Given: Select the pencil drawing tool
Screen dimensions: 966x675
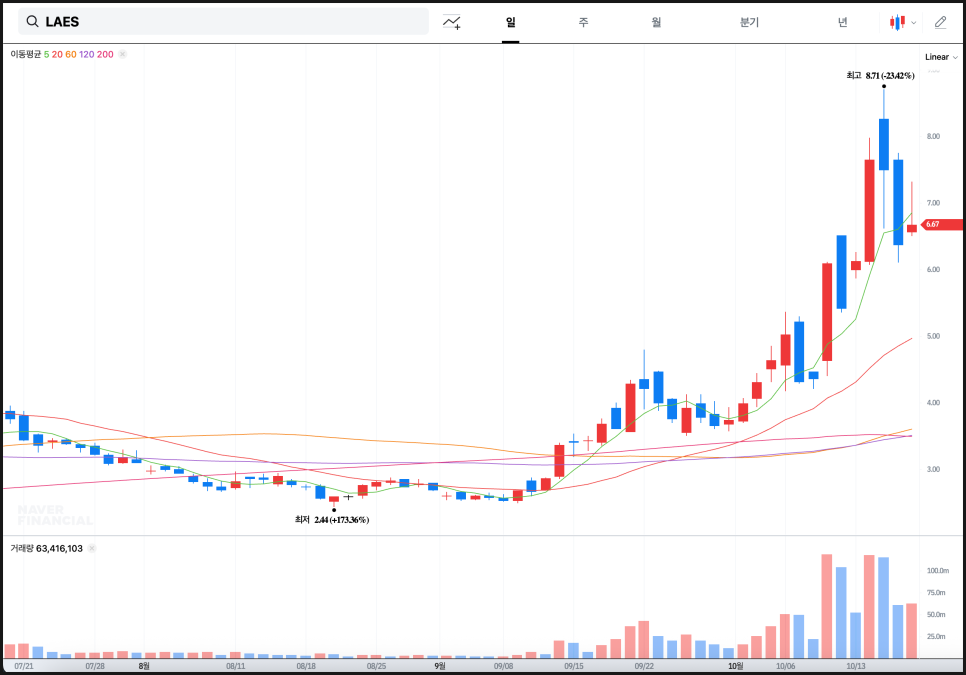Looking at the screenshot, I should coord(940,22).
